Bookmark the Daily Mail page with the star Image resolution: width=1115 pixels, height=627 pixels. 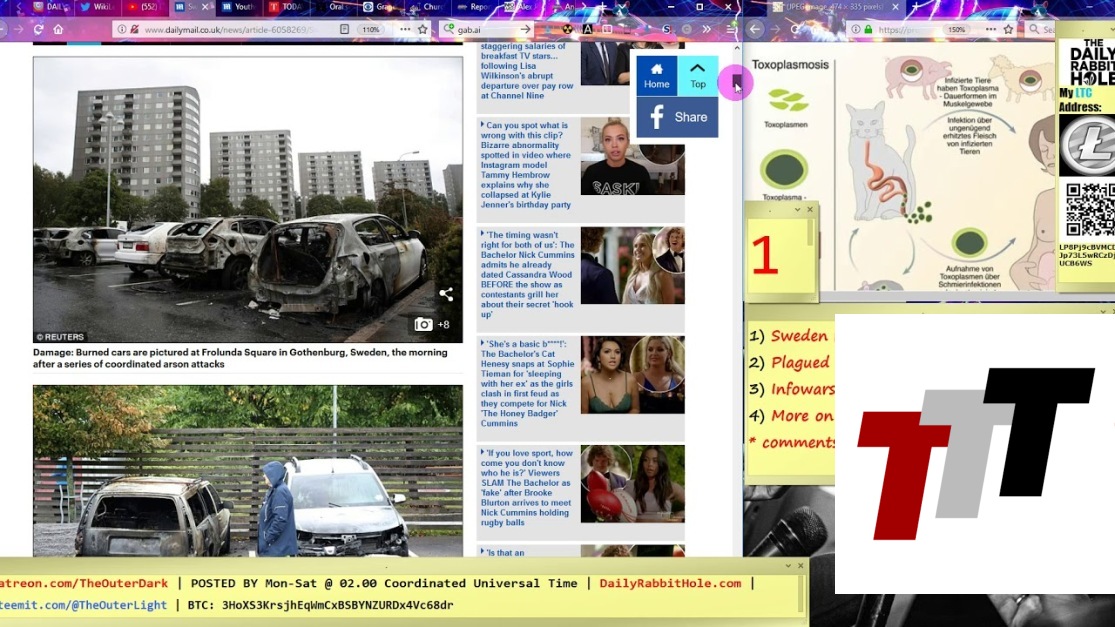pos(423,30)
